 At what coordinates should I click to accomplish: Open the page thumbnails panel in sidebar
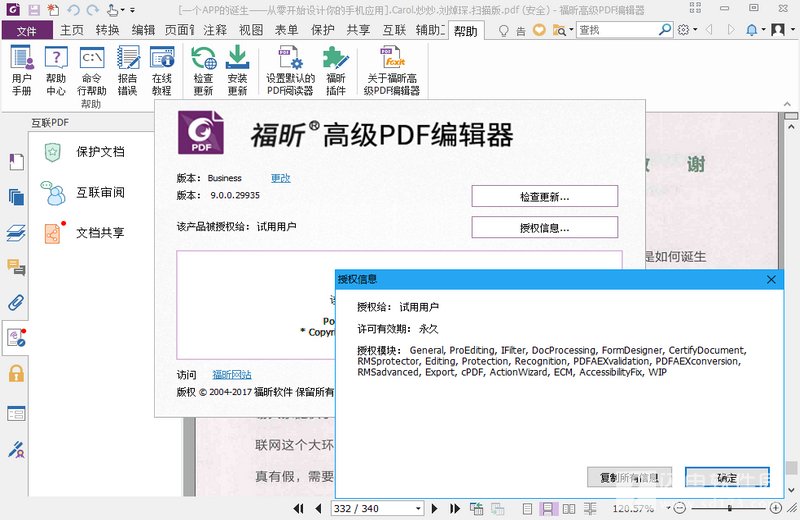(x=16, y=196)
